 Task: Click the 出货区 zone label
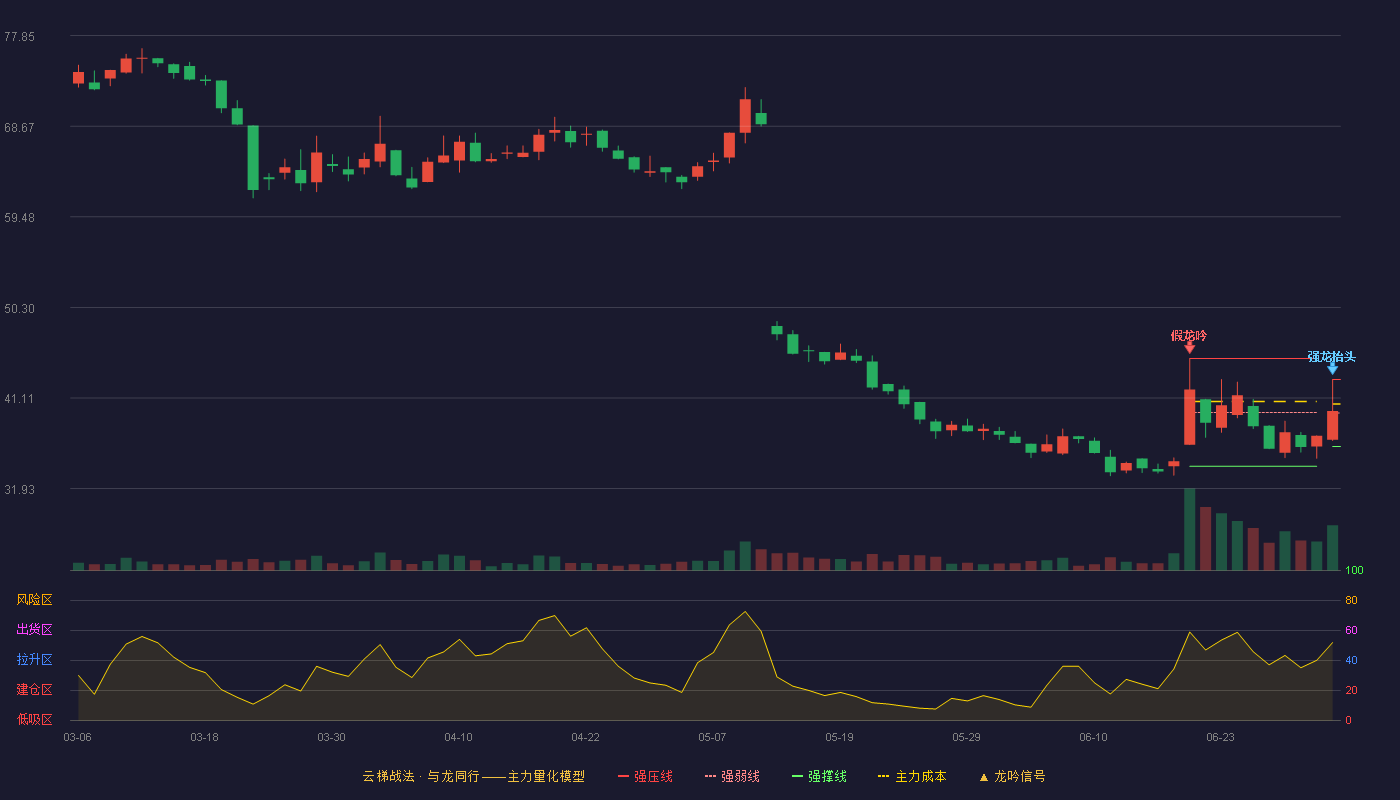pos(34,630)
